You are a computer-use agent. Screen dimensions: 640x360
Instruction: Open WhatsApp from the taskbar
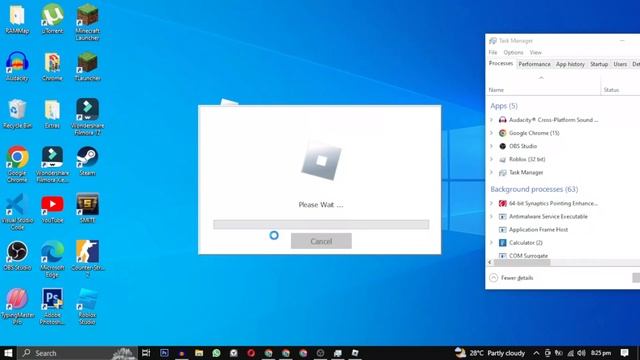tap(216, 353)
